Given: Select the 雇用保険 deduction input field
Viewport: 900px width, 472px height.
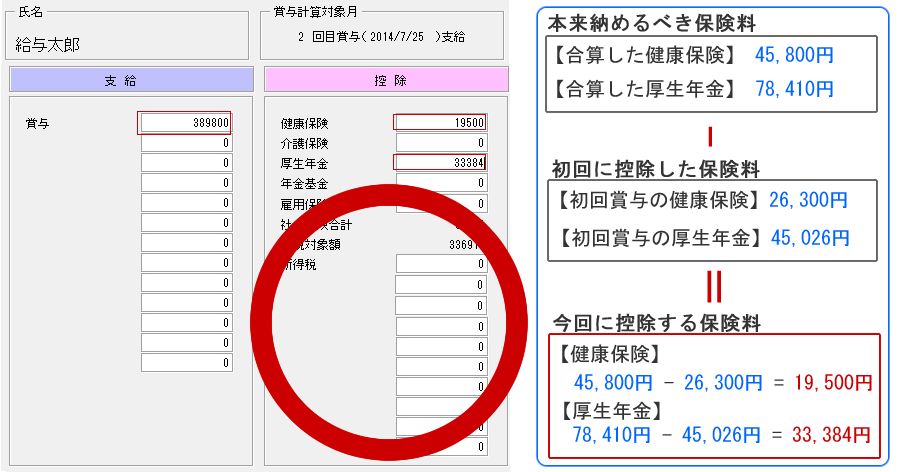Looking at the screenshot, I should coord(441,203).
